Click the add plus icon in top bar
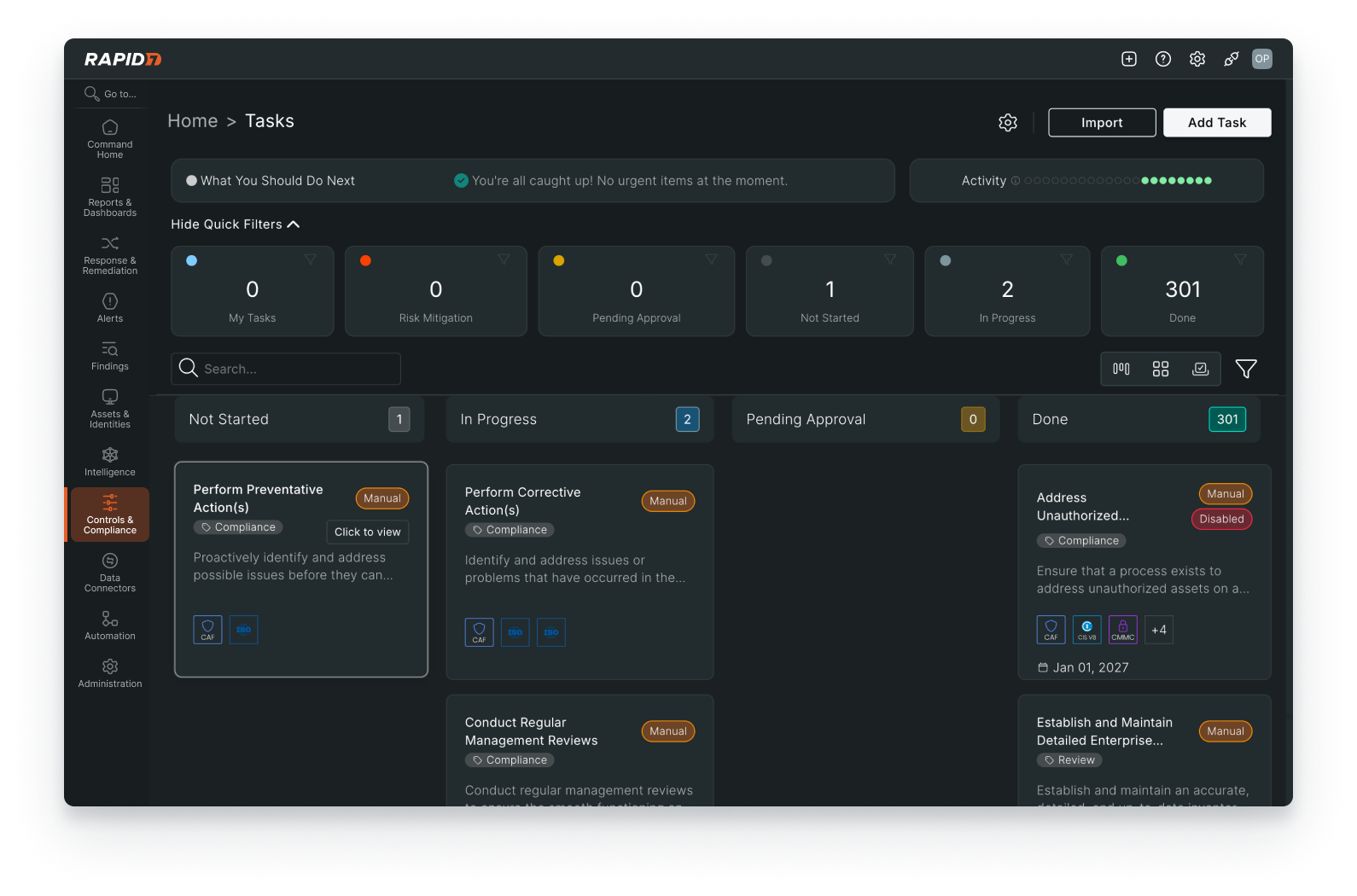 (x=1128, y=59)
